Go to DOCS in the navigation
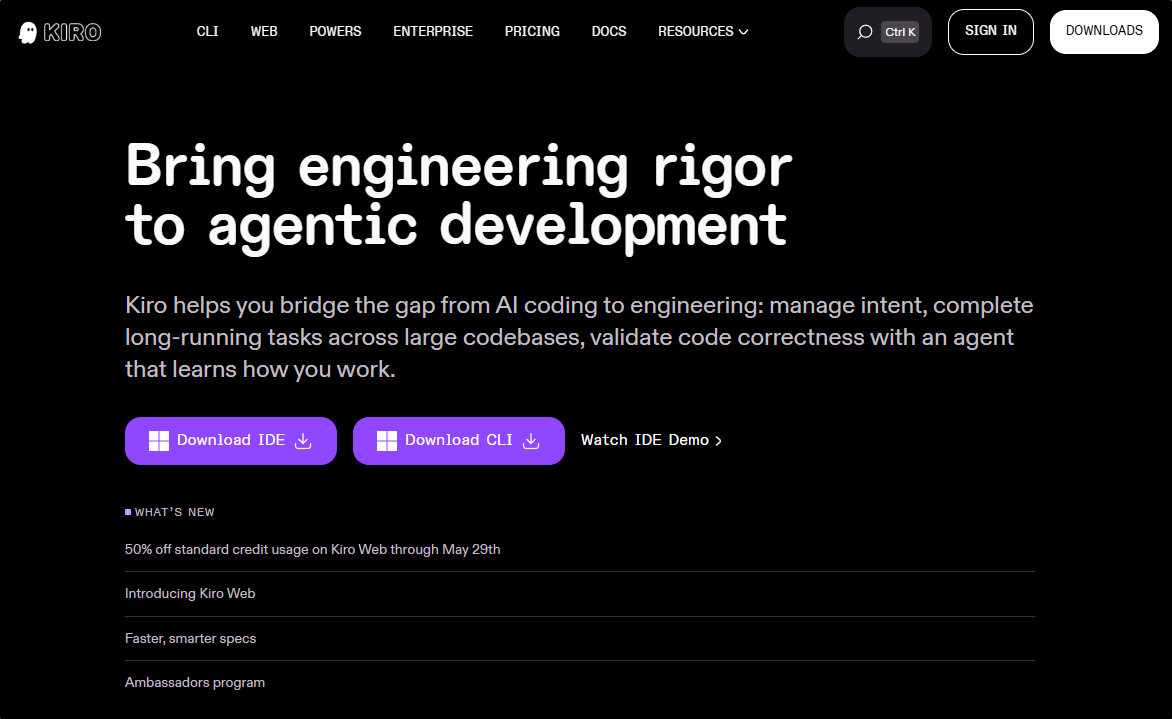Image resolution: width=1172 pixels, height=719 pixels. pos(608,31)
